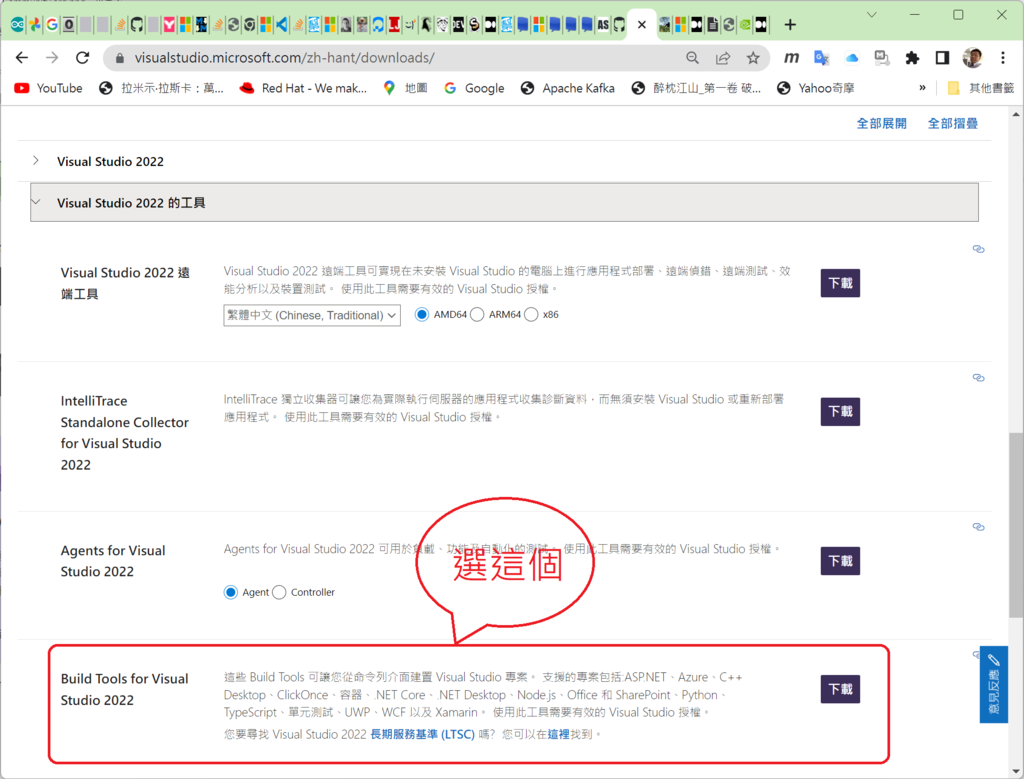This screenshot has height=779, width=1024.
Task: Download Visual Studio 2022 遠端工具
Action: coord(840,283)
